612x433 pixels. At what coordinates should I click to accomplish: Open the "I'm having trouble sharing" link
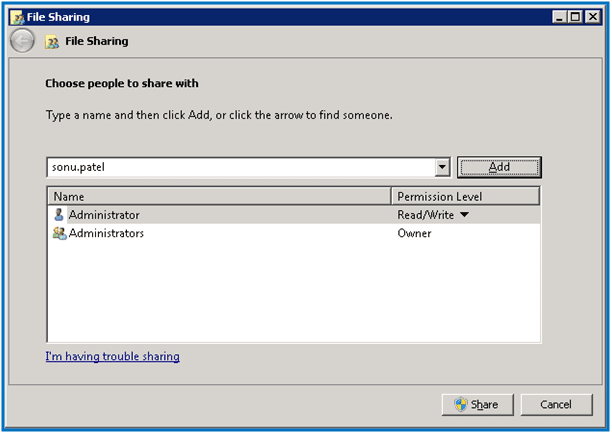(113, 356)
